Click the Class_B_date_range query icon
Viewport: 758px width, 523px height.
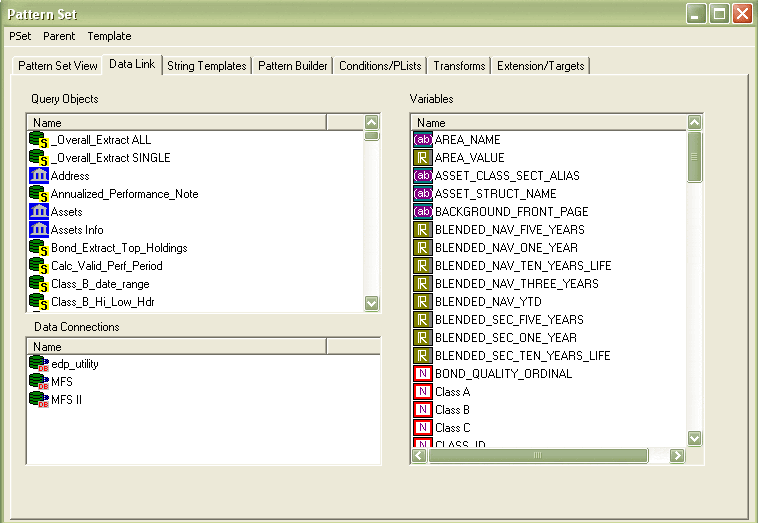pos(39,284)
